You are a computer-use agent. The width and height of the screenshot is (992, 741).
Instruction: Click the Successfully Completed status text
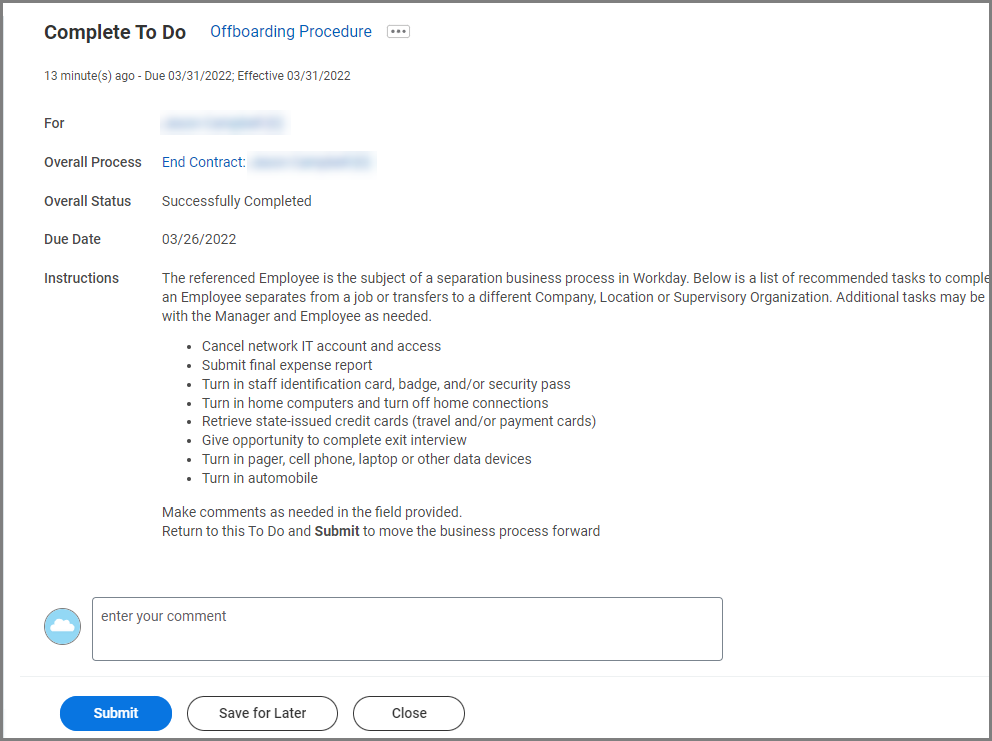click(237, 201)
